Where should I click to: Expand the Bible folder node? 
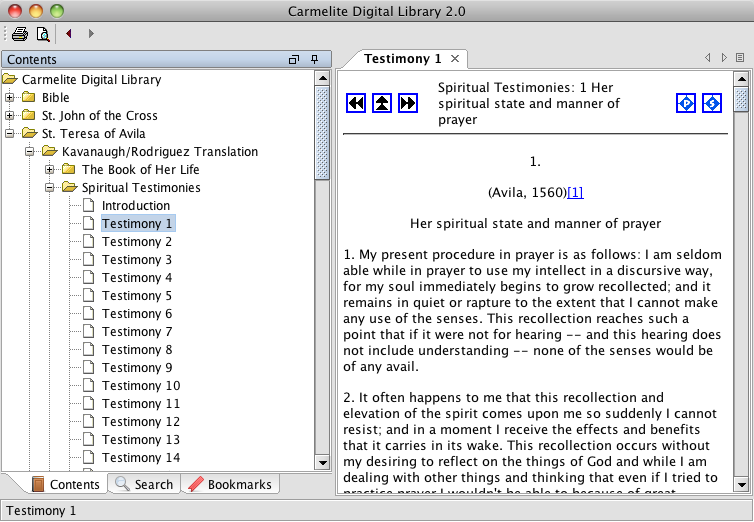tap(10, 98)
